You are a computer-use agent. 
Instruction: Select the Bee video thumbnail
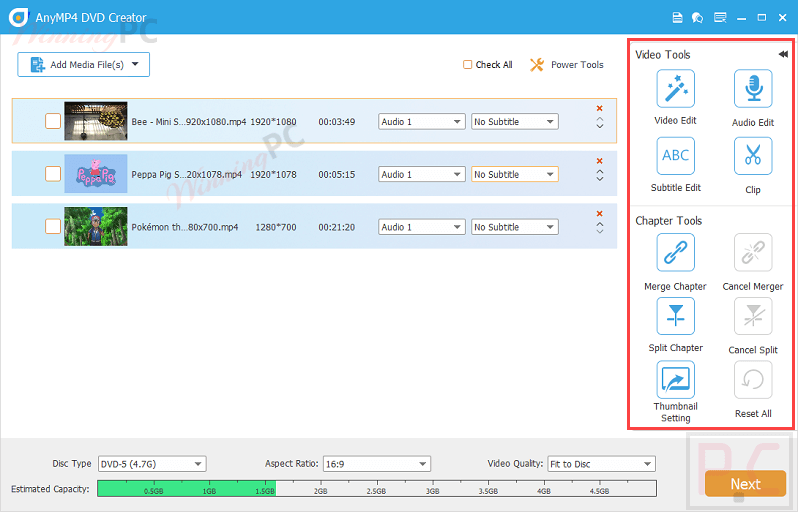96,121
